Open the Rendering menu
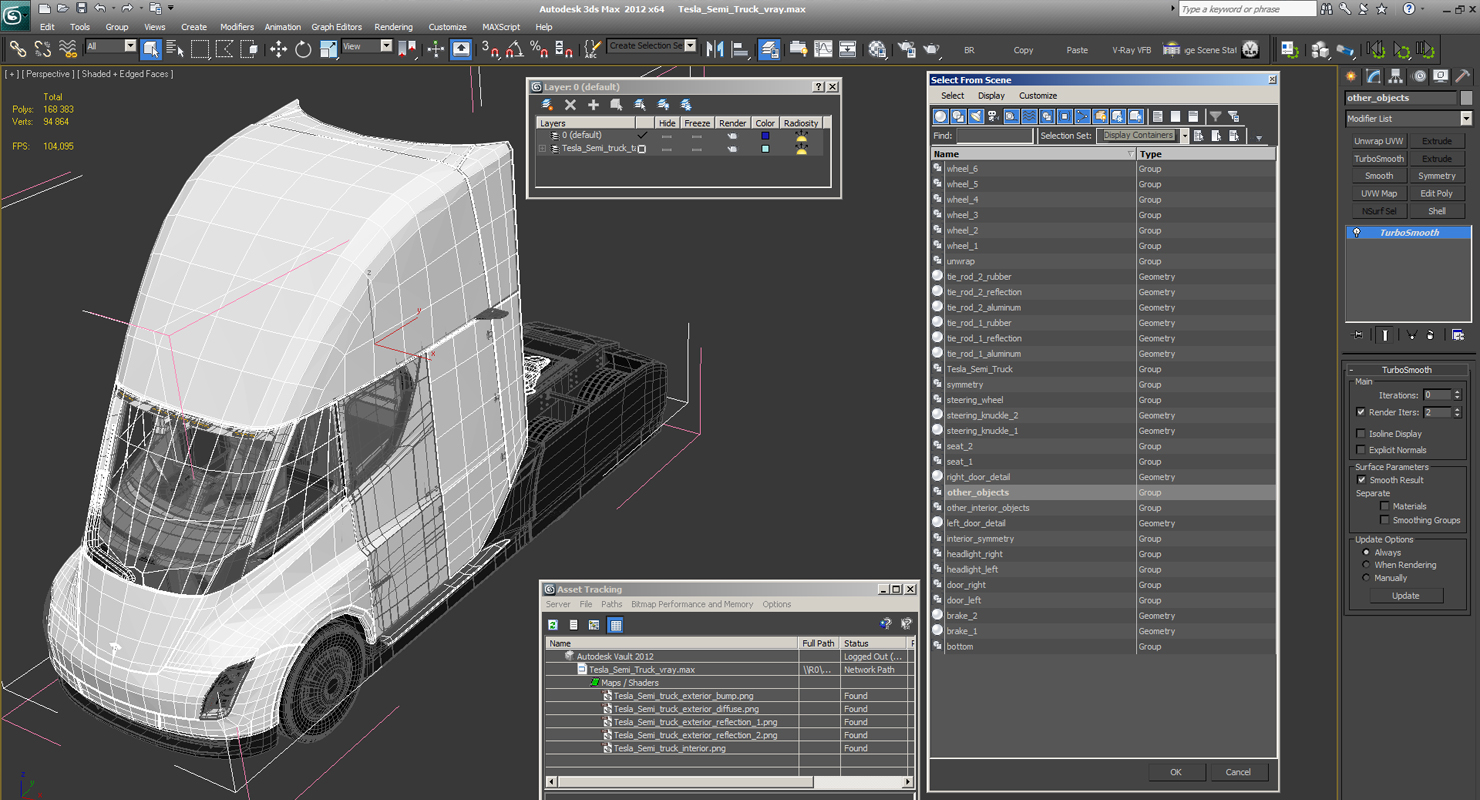1480x800 pixels. coord(393,27)
